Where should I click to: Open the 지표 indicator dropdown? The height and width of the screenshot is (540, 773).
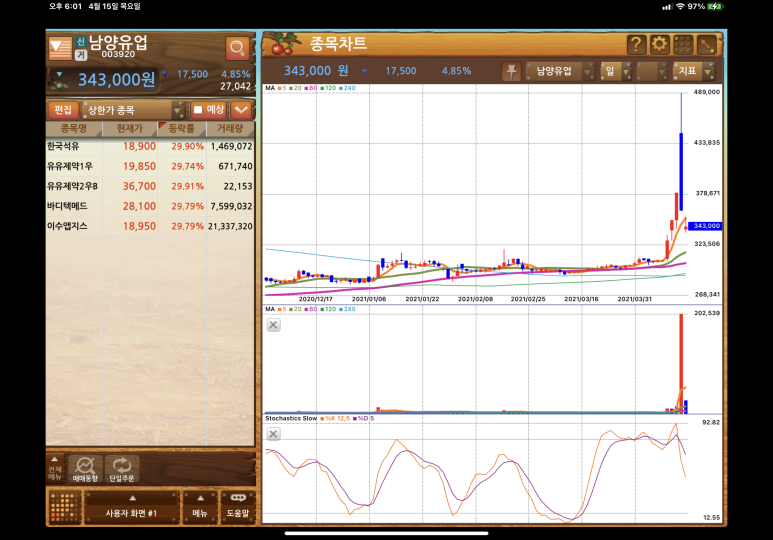(694, 71)
